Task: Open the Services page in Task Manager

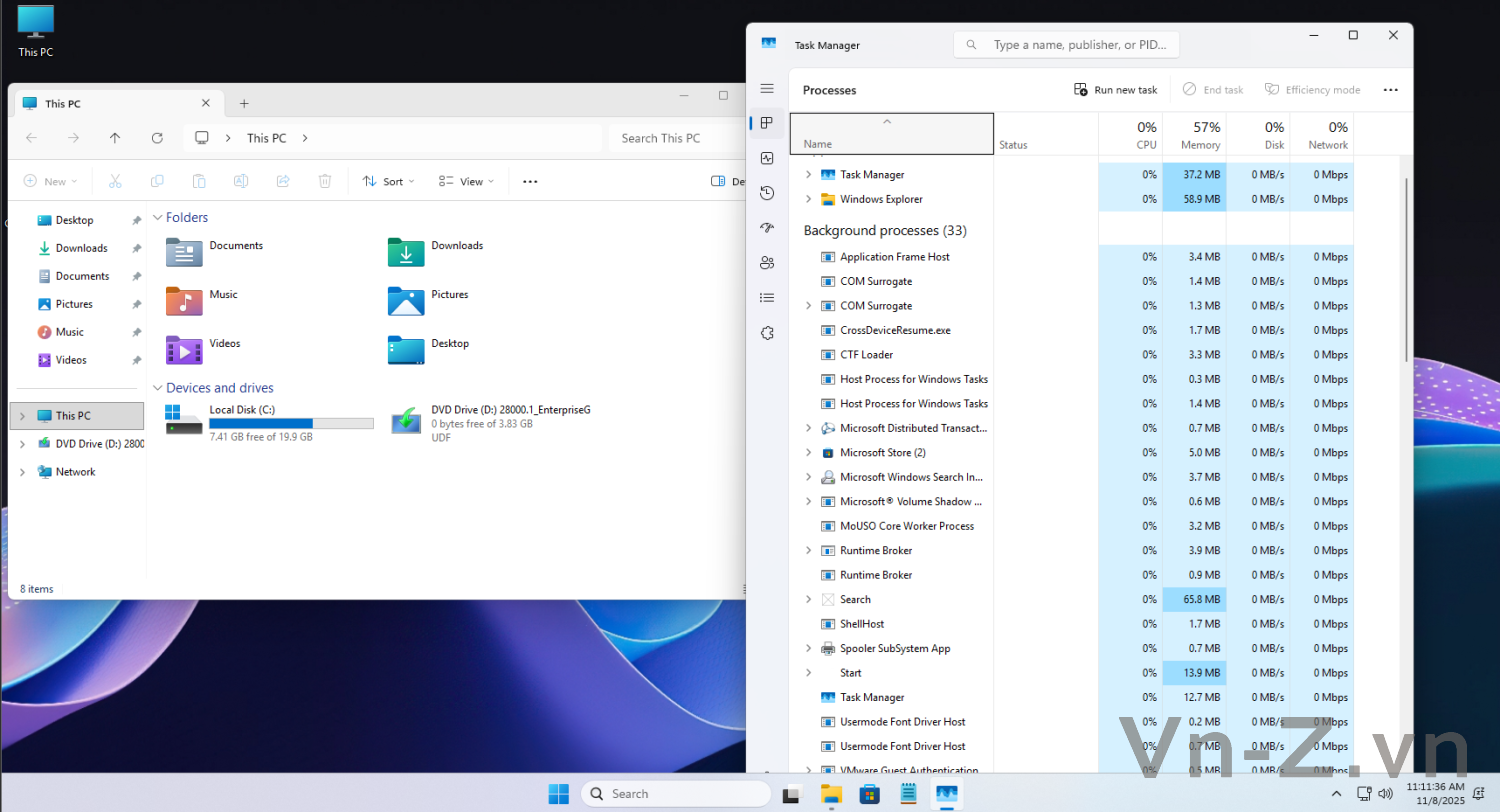Action: [x=767, y=333]
